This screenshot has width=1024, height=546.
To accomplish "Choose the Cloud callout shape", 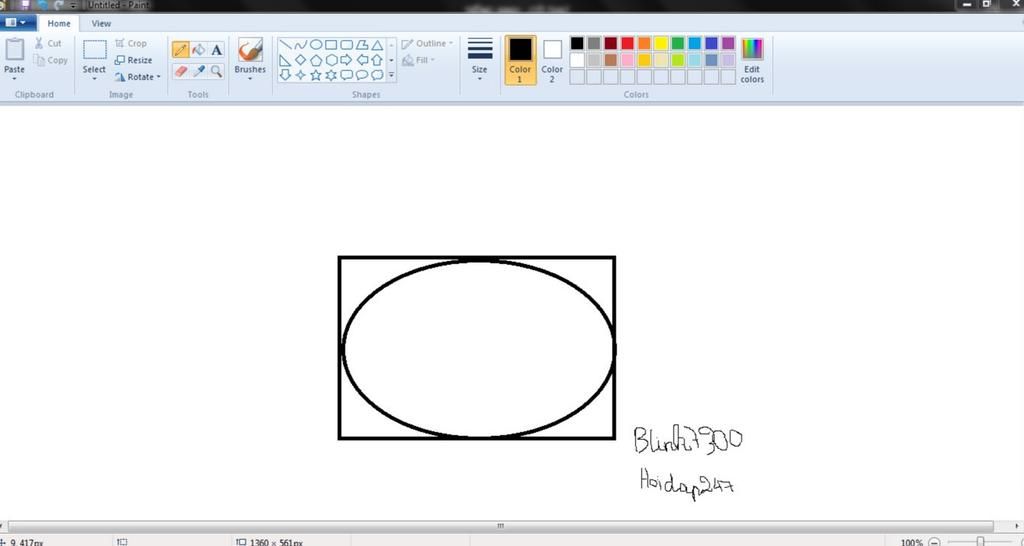I will pos(377,75).
